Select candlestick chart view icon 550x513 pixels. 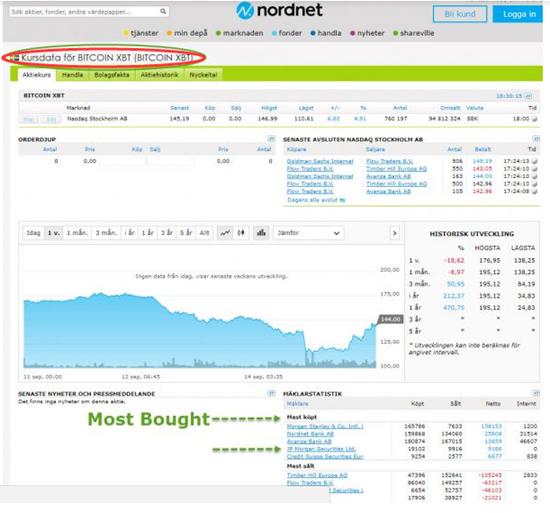click(241, 233)
